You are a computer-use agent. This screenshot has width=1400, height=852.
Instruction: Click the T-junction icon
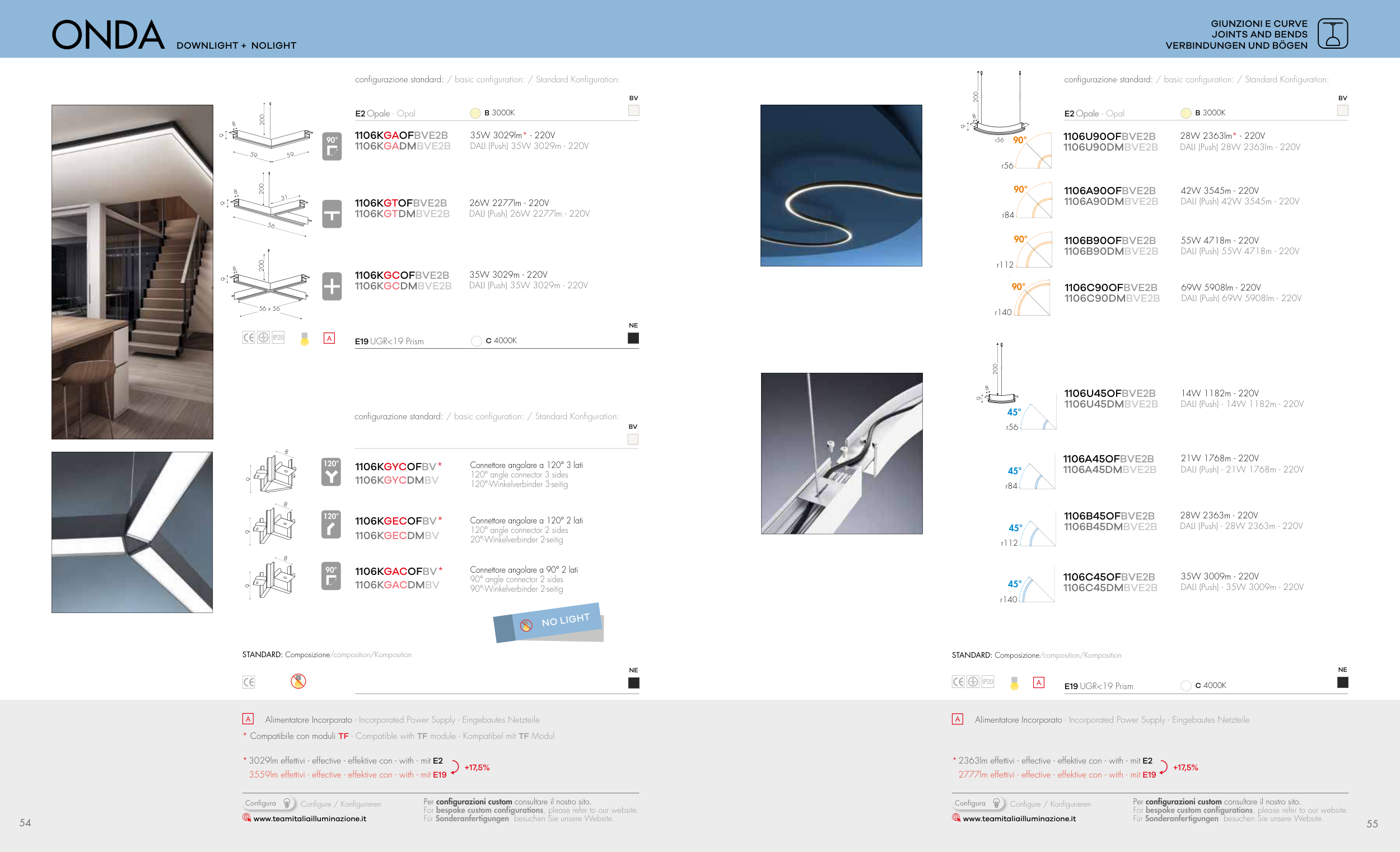(332, 214)
